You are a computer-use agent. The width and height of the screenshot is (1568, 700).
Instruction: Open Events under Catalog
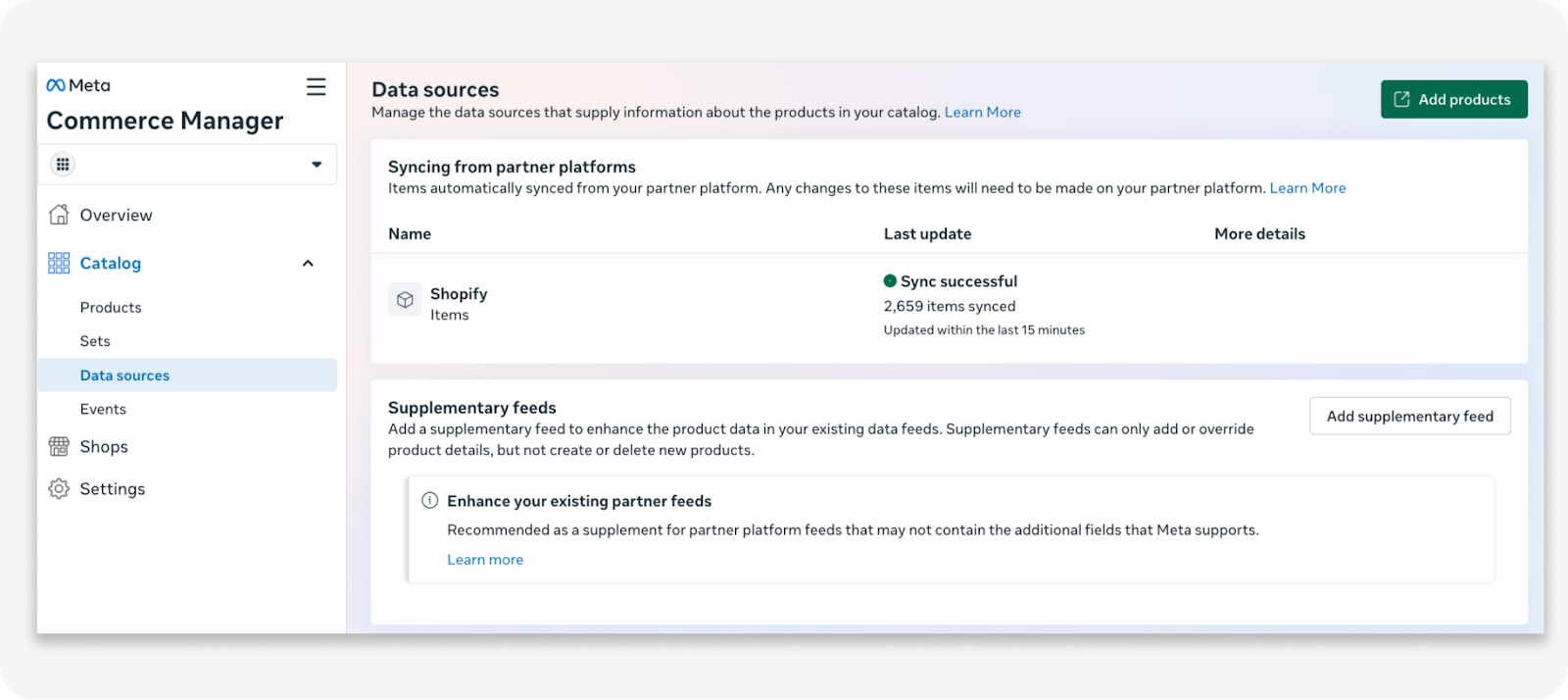103,409
